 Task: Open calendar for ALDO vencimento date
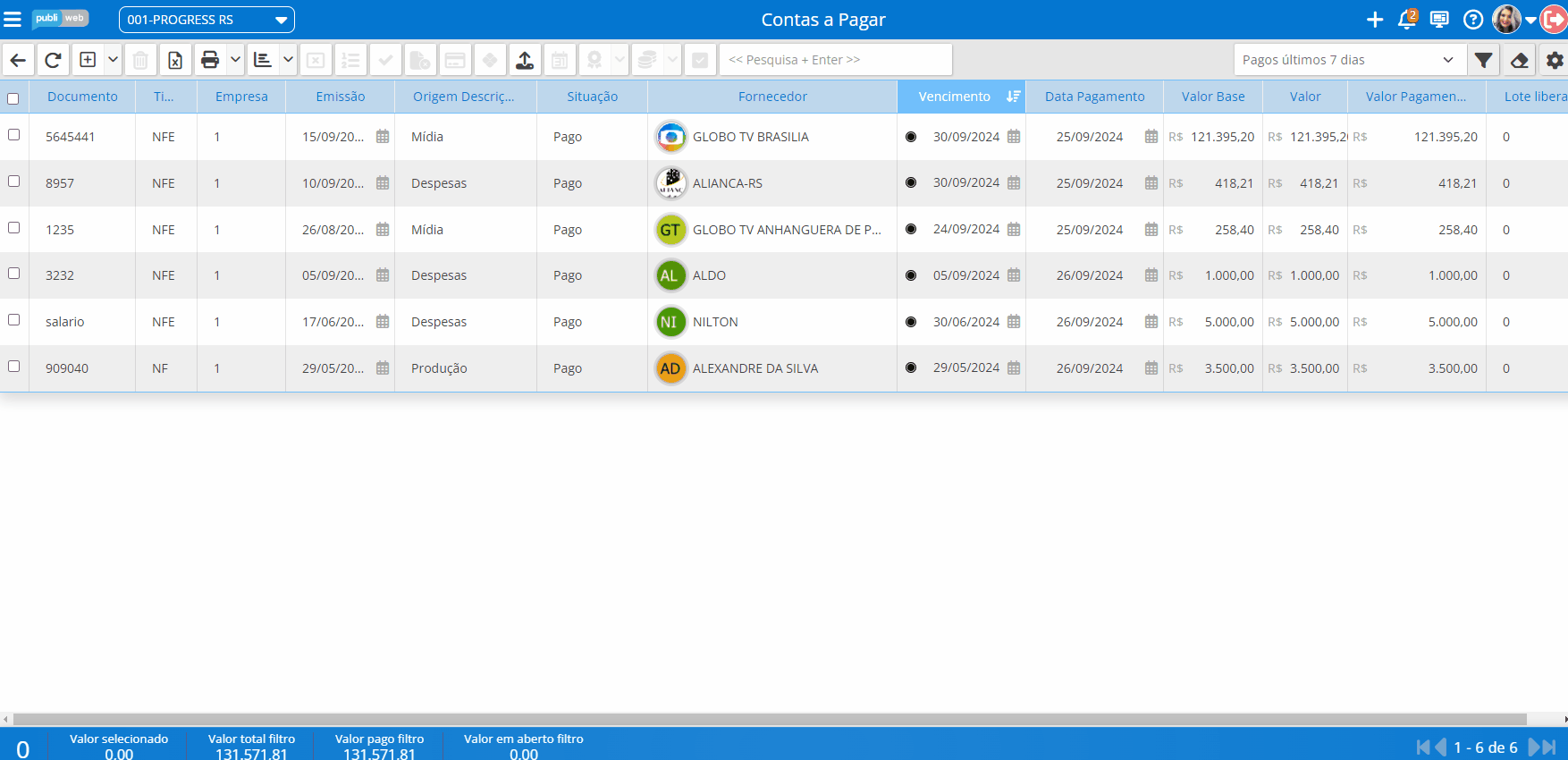click(1014, 275)
